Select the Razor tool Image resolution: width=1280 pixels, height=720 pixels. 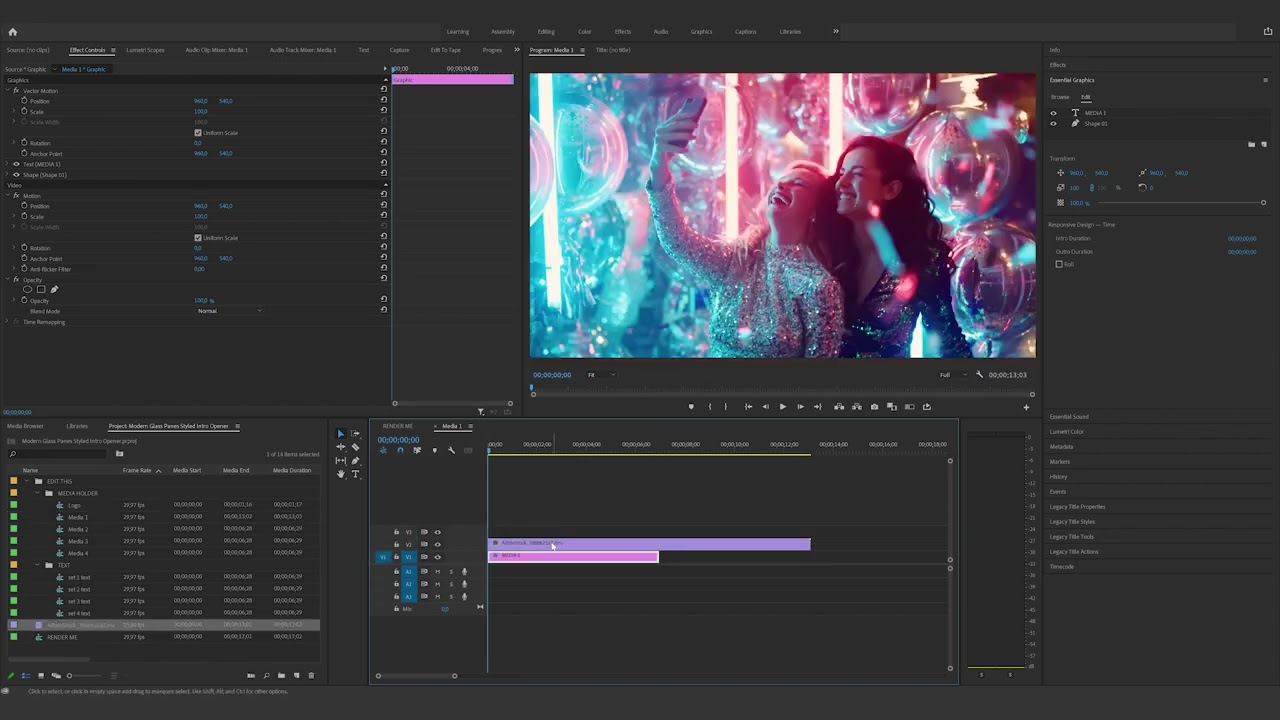coord(355,447)
